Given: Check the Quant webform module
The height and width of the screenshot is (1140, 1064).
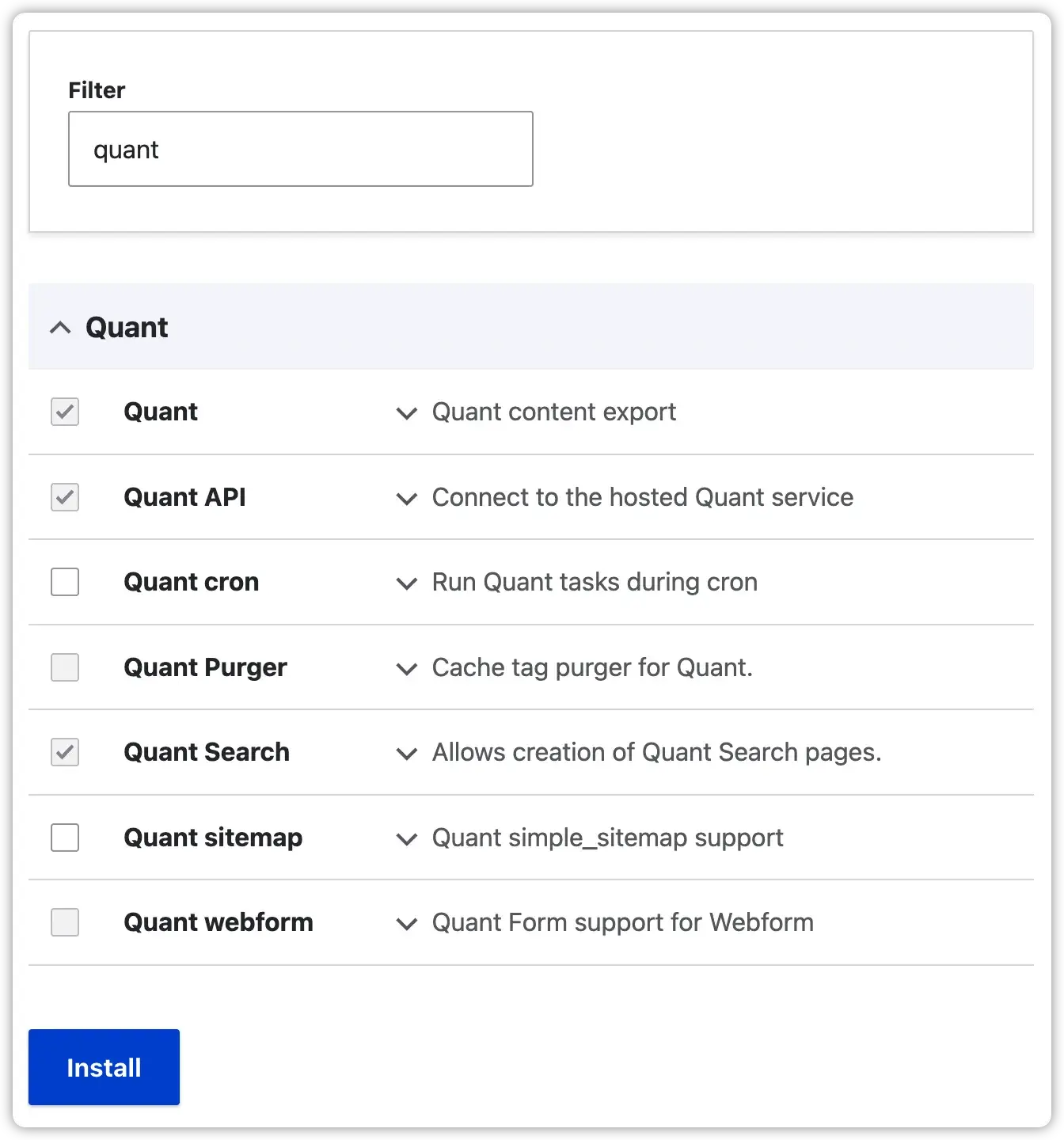Looking at the screenshot, I should (64, 922).
